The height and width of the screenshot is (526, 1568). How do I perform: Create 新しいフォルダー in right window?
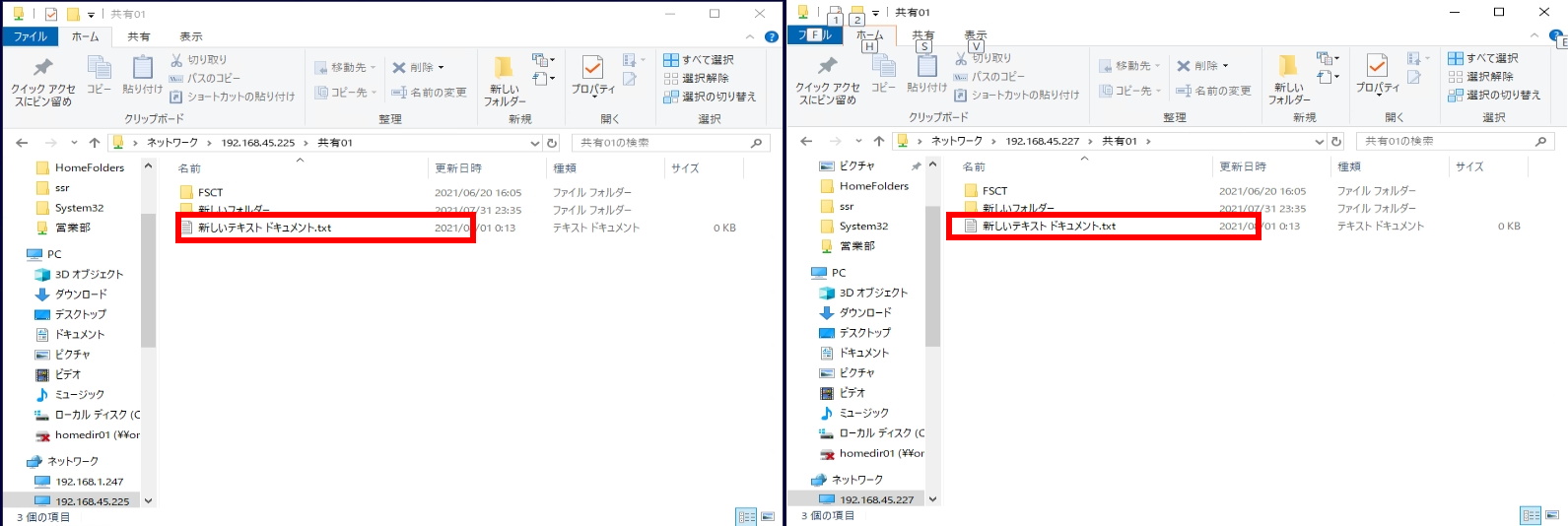(1289, 79)
